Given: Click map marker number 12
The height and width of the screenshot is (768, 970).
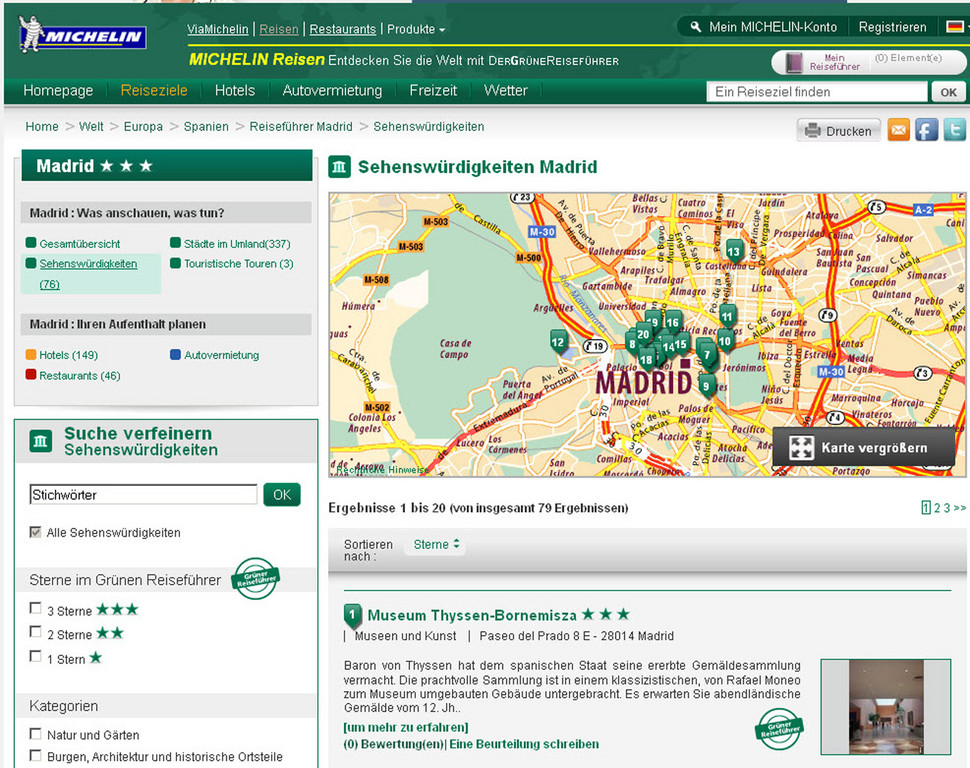Looking at the screenshot, I should coord(558,342).
